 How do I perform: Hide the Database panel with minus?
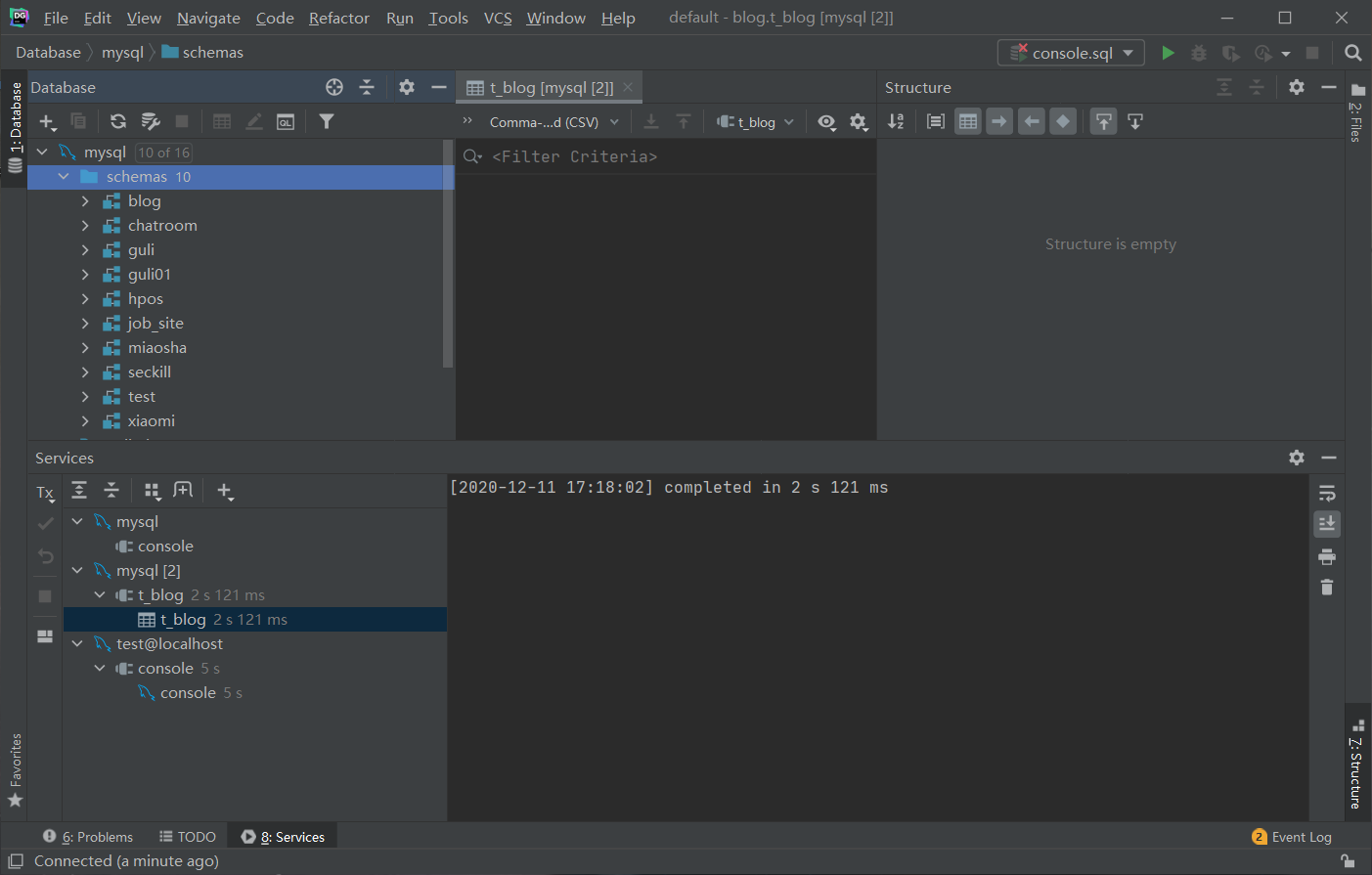(439, 87)
